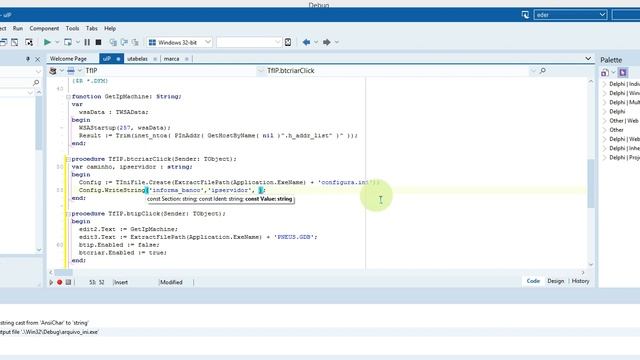Open the Component menu
The image size is (640, 360).
coord(44,28)
